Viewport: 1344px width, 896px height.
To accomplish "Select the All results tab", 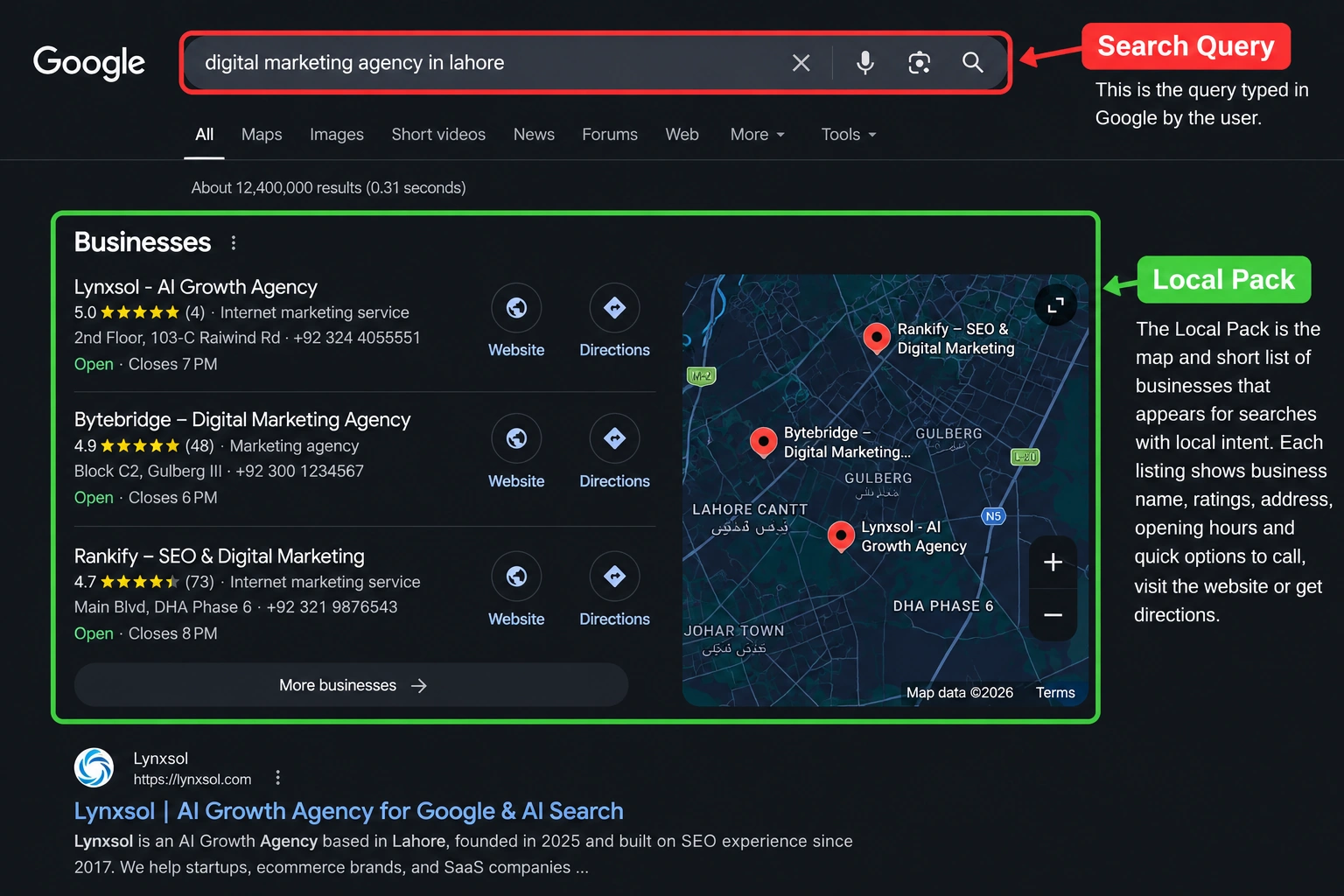I will [x=204, y=135].
